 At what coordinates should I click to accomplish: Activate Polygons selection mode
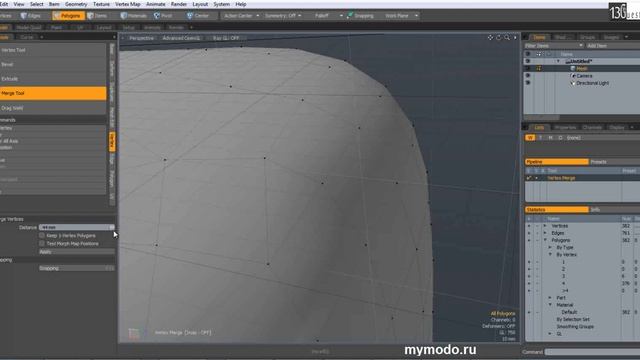68,16
